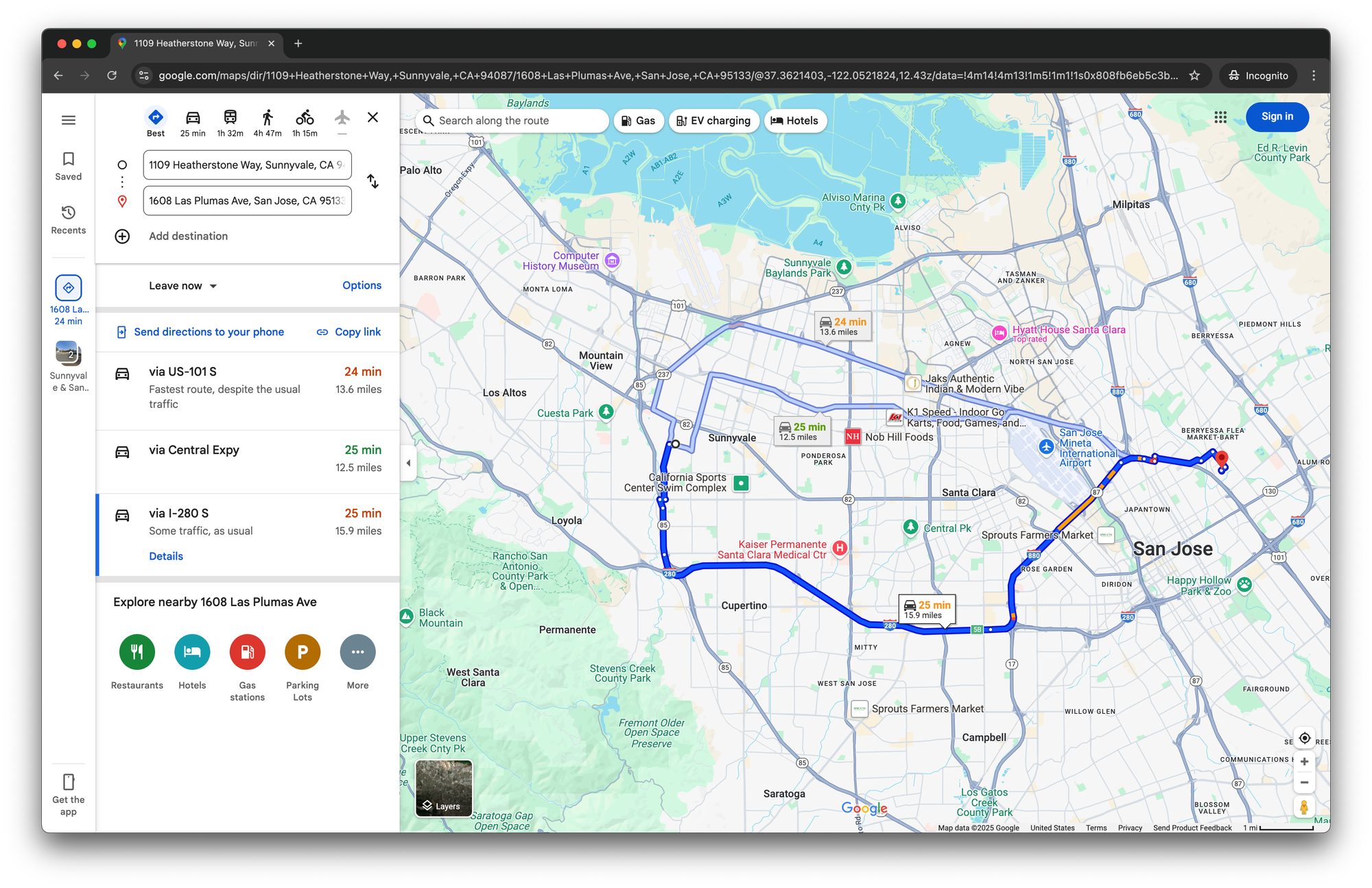Swap starting point and destination
Viewport: 1372px width, 888px height.
[x=372, y=182]
